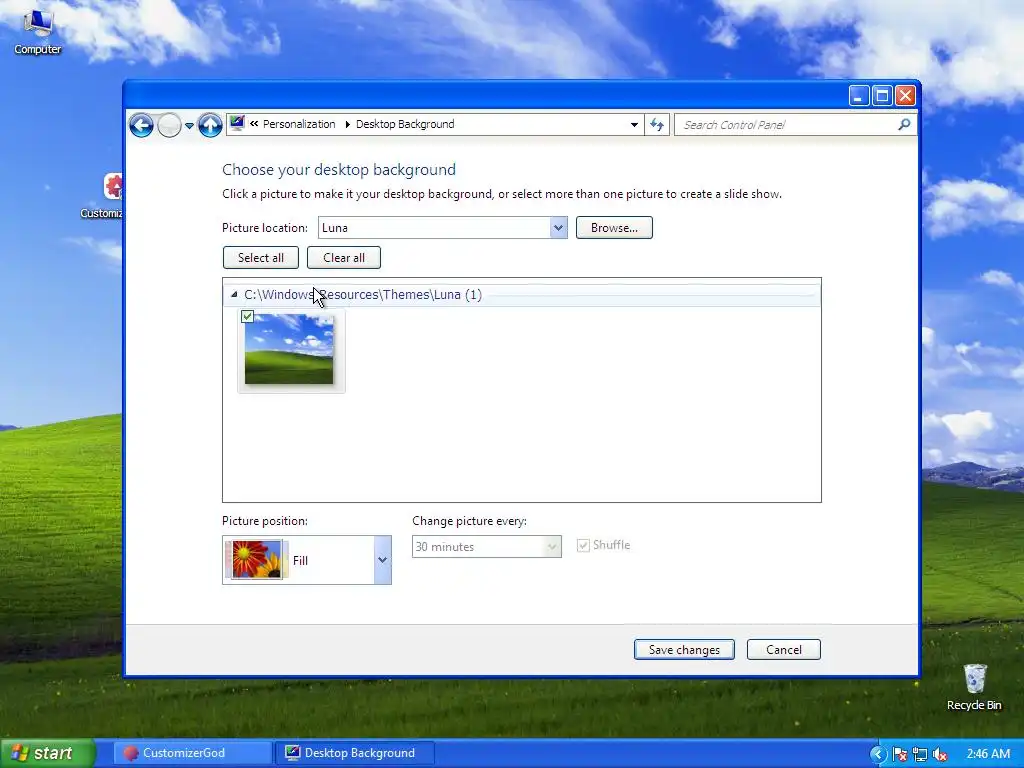Click the Personalization breadcrumb

click(x=299, y=124)
